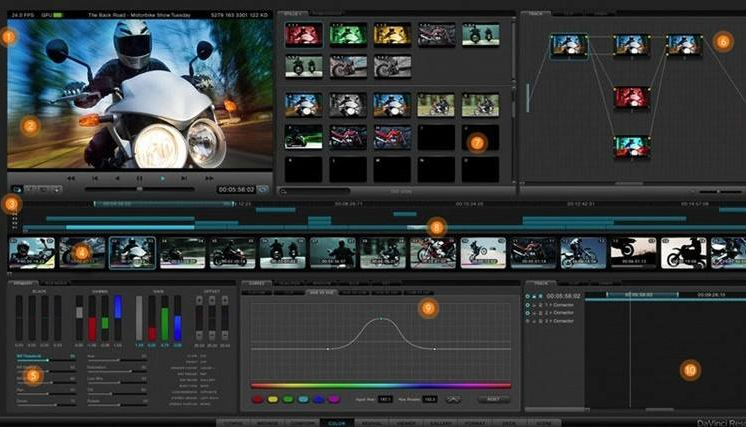746x428 pixels.
Task: Toggle keyframe enable for 2 Corrector row
Action: tap(528, 313)
